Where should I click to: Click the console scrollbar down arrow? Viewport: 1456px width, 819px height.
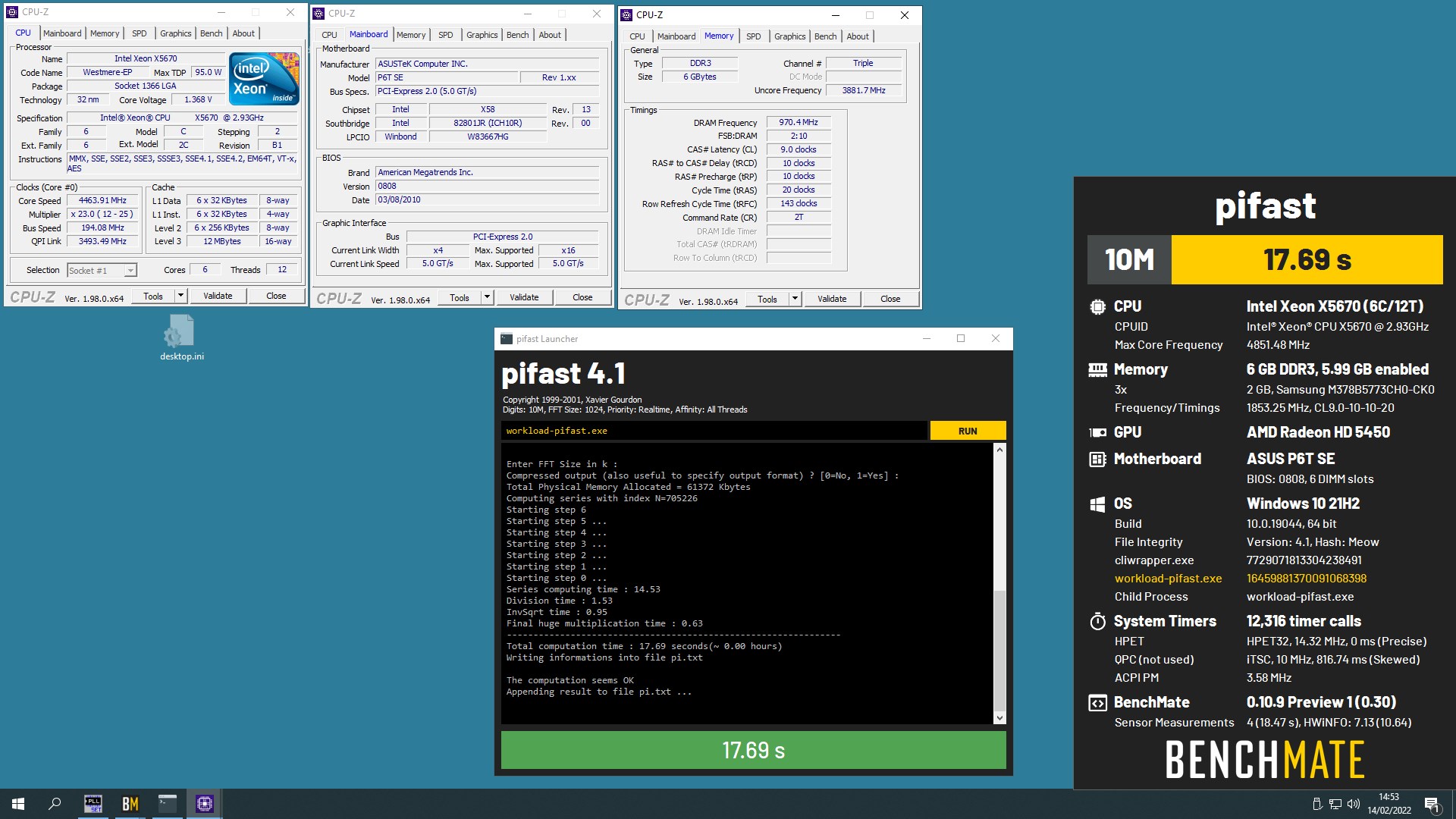(999, 717)
